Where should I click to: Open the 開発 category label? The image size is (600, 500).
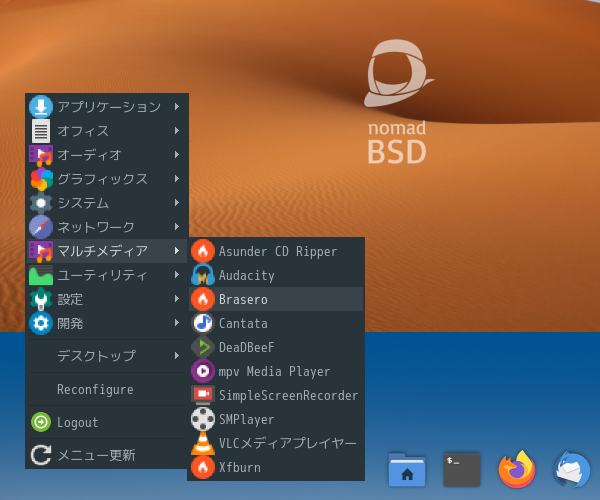pos(70,323)
